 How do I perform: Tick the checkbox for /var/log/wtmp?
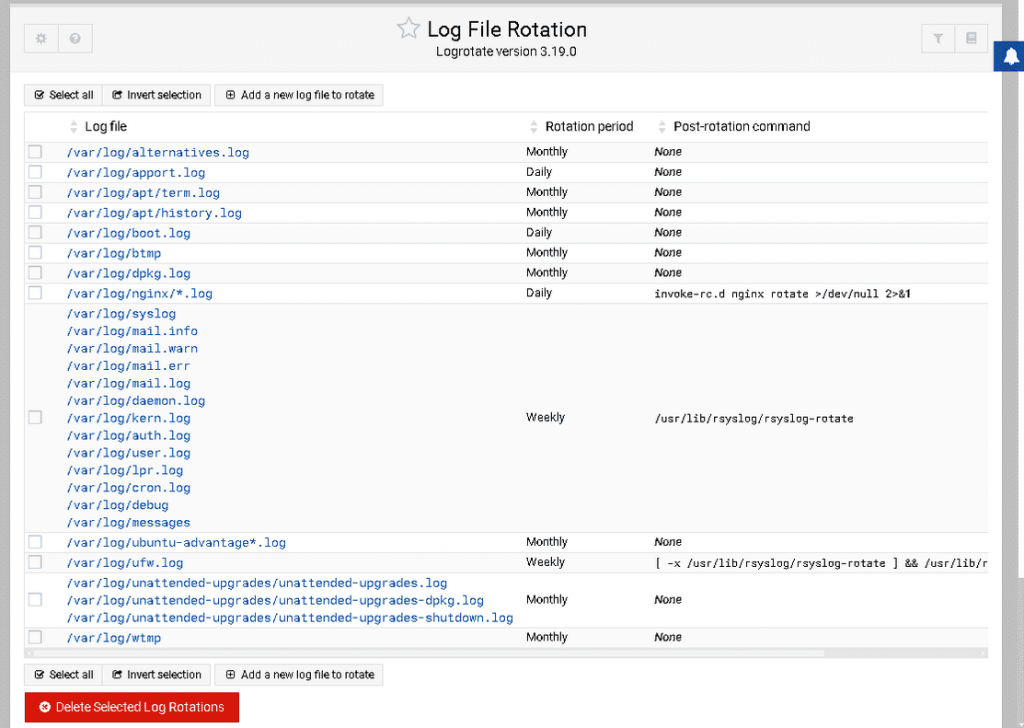click(x=35, y=637)
